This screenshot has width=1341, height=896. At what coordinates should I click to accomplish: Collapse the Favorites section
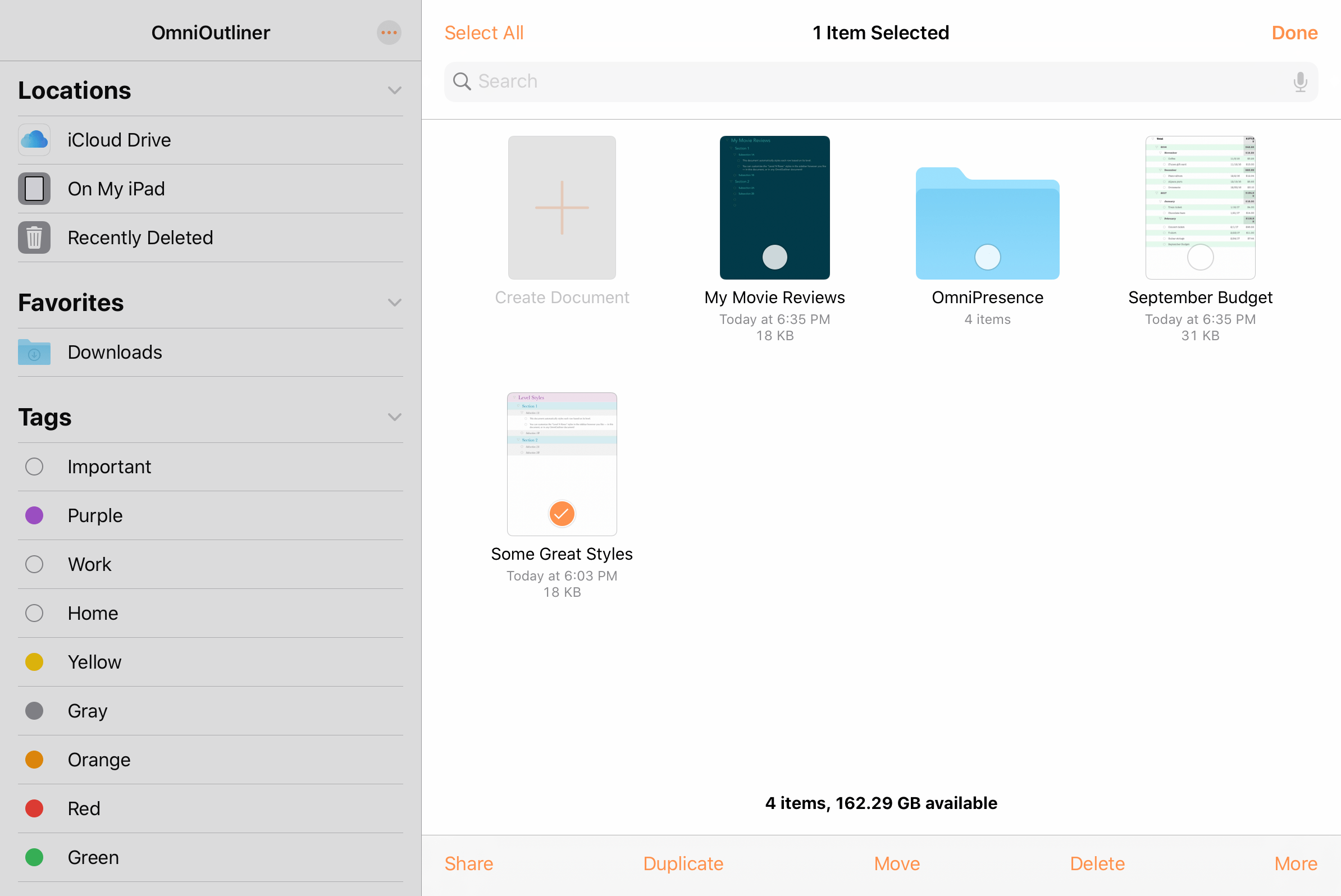(x=394, y=302)
